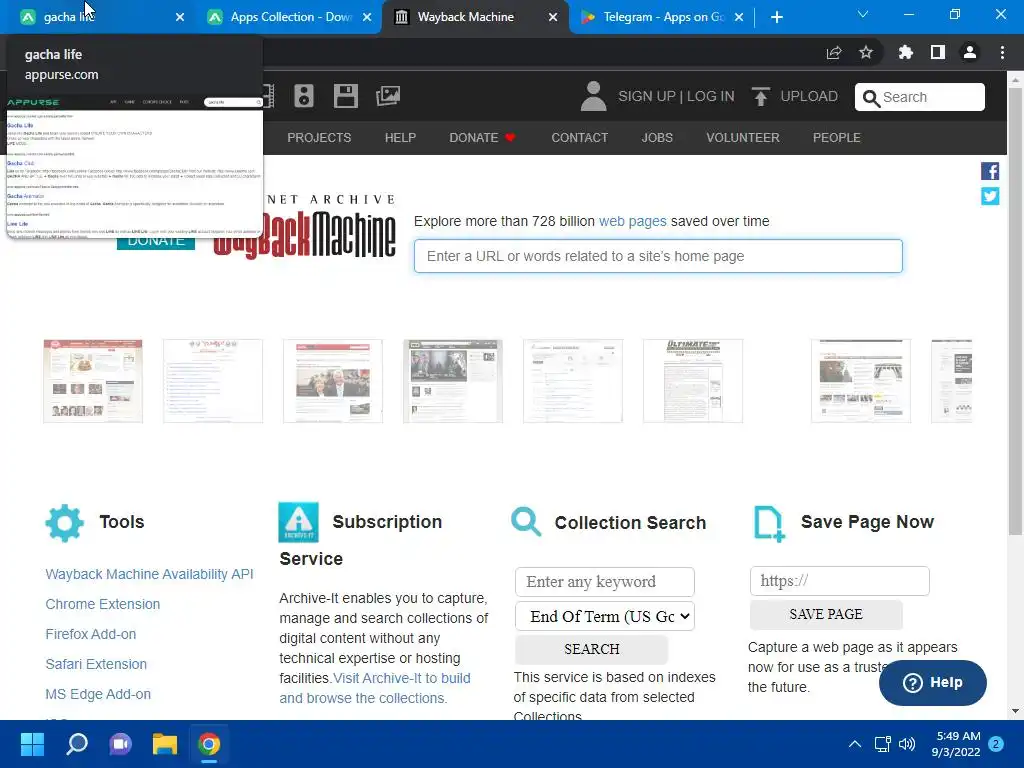Focus the Wayback URL input field

[658, 256]
